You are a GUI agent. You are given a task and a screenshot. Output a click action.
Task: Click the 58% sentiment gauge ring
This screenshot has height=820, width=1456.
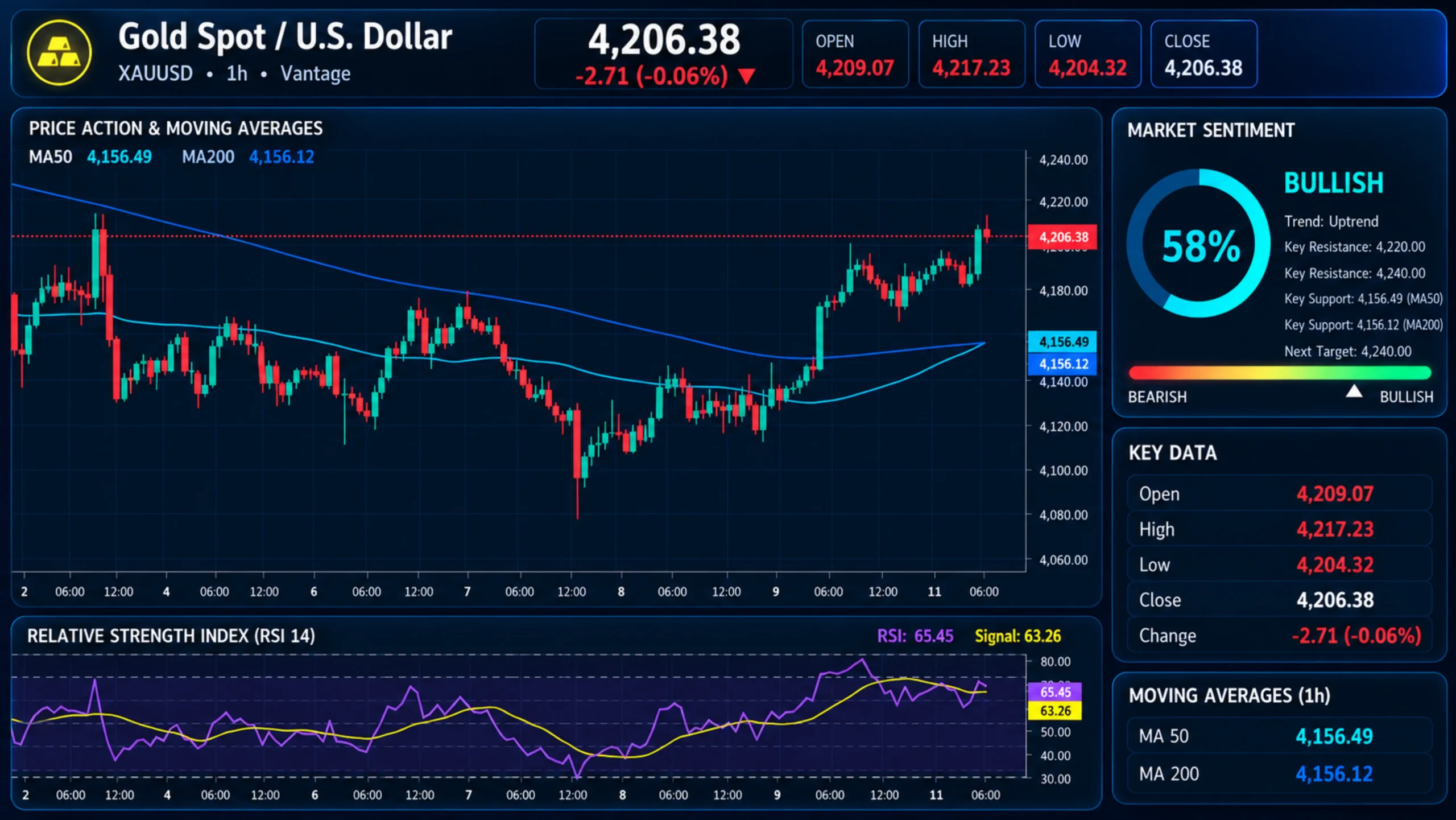pyautogui.click(x=1199, y=243)
